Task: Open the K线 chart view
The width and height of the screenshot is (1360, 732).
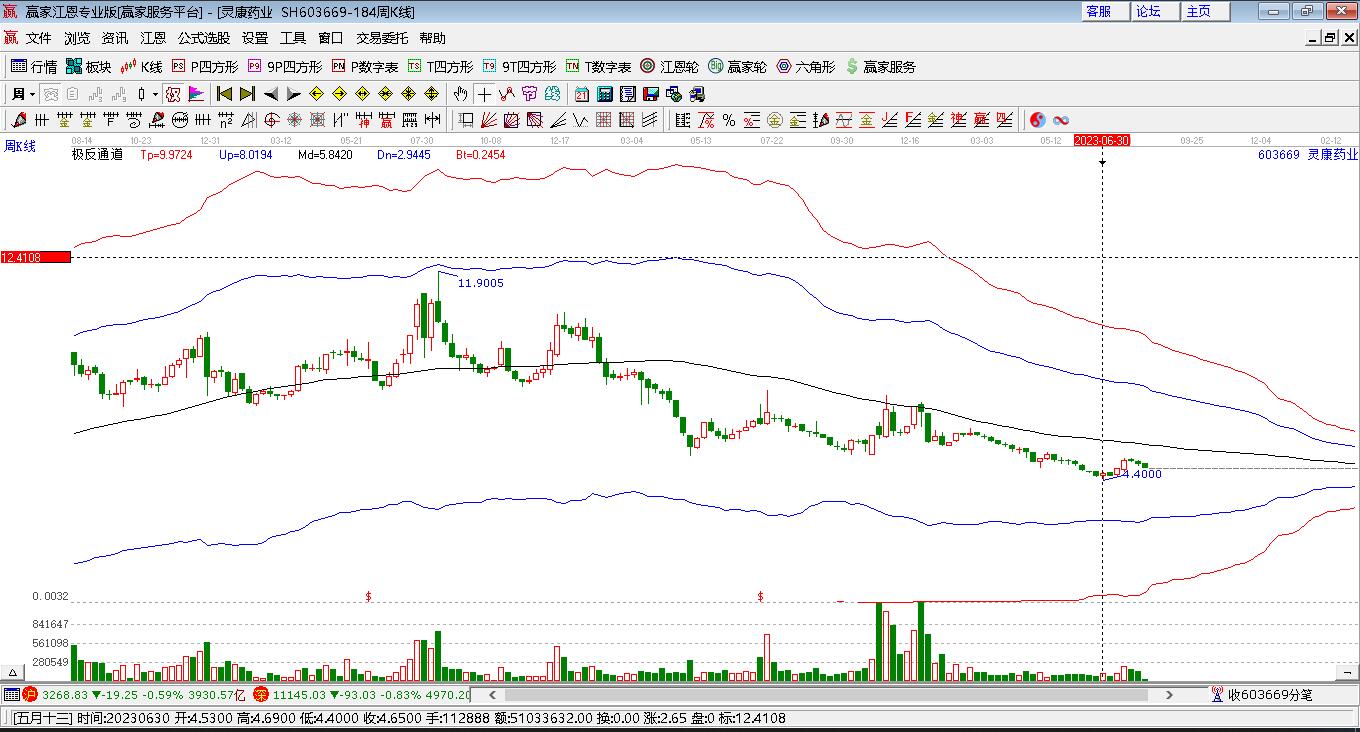Action: coord(141,67)
